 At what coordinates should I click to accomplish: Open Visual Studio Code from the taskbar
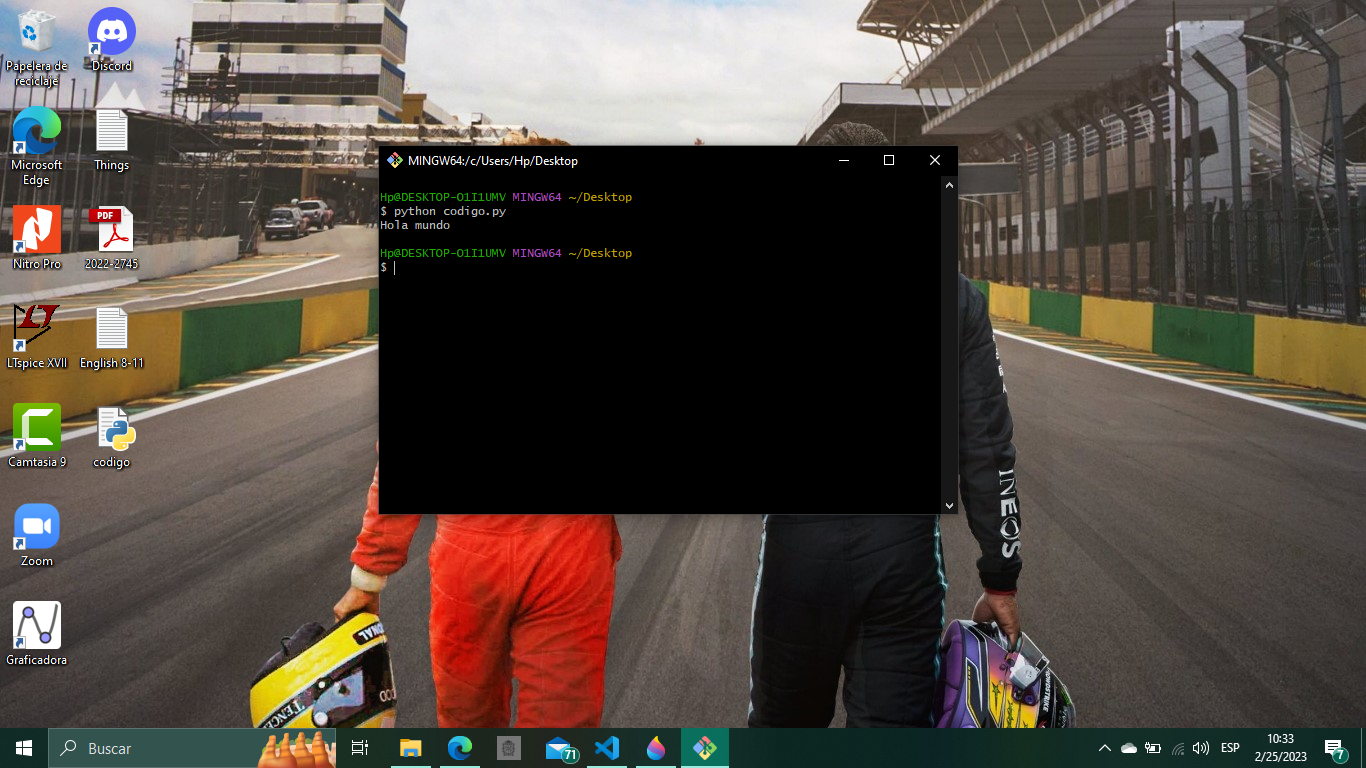(x=607, y=747)
